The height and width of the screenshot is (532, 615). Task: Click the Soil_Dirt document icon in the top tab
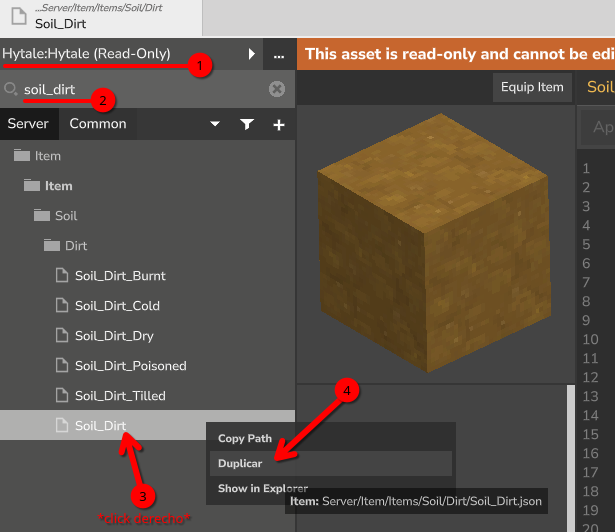pyautogui.click(x=18, y=16)
